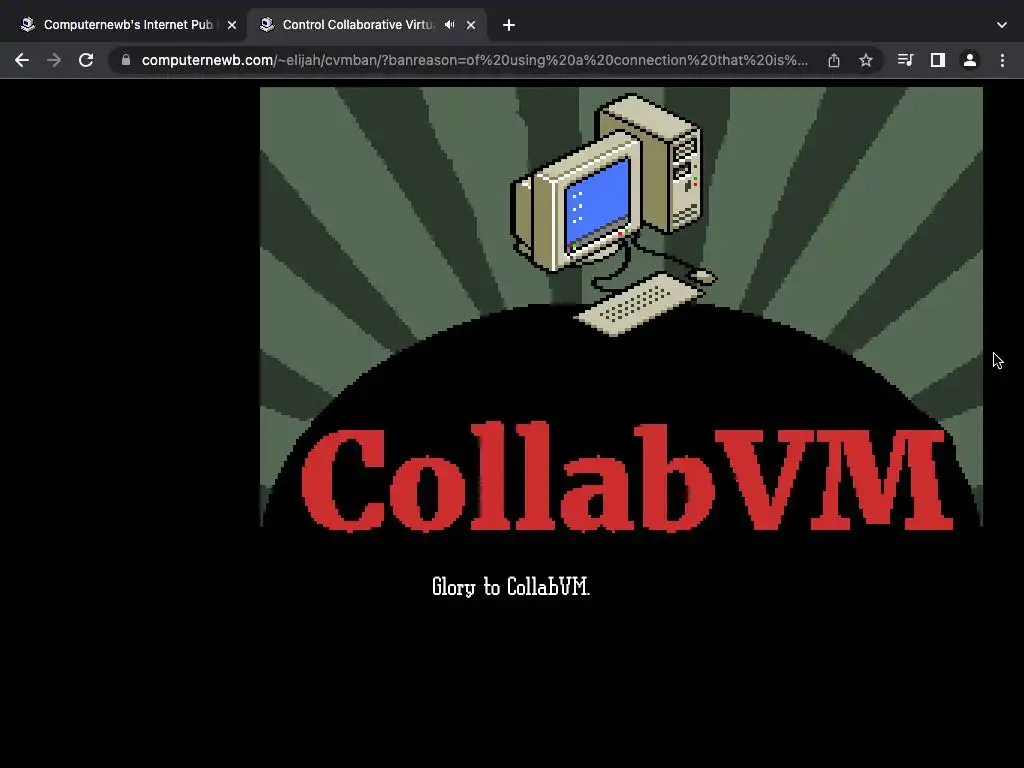Close the Computernewb's Internet Pub tab

(x=232, y=25)
